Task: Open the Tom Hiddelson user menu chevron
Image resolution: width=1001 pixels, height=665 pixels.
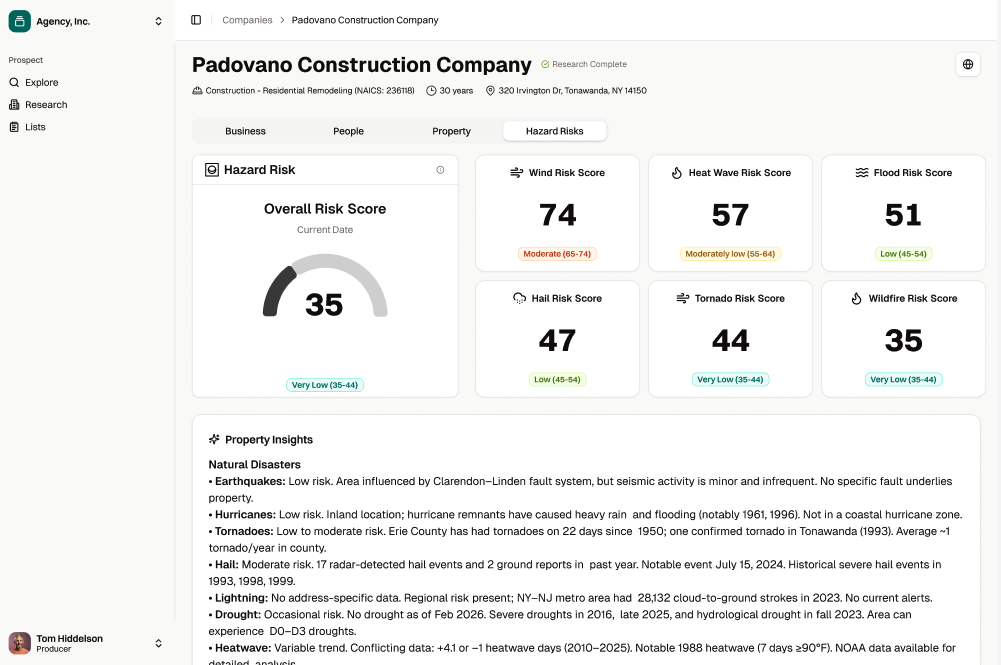Action: tap(158, 643)
